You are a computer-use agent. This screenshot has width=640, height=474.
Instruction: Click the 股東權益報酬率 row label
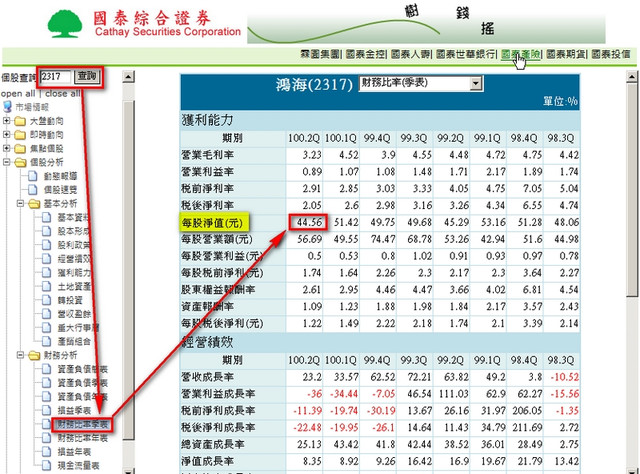click(218, 290)
